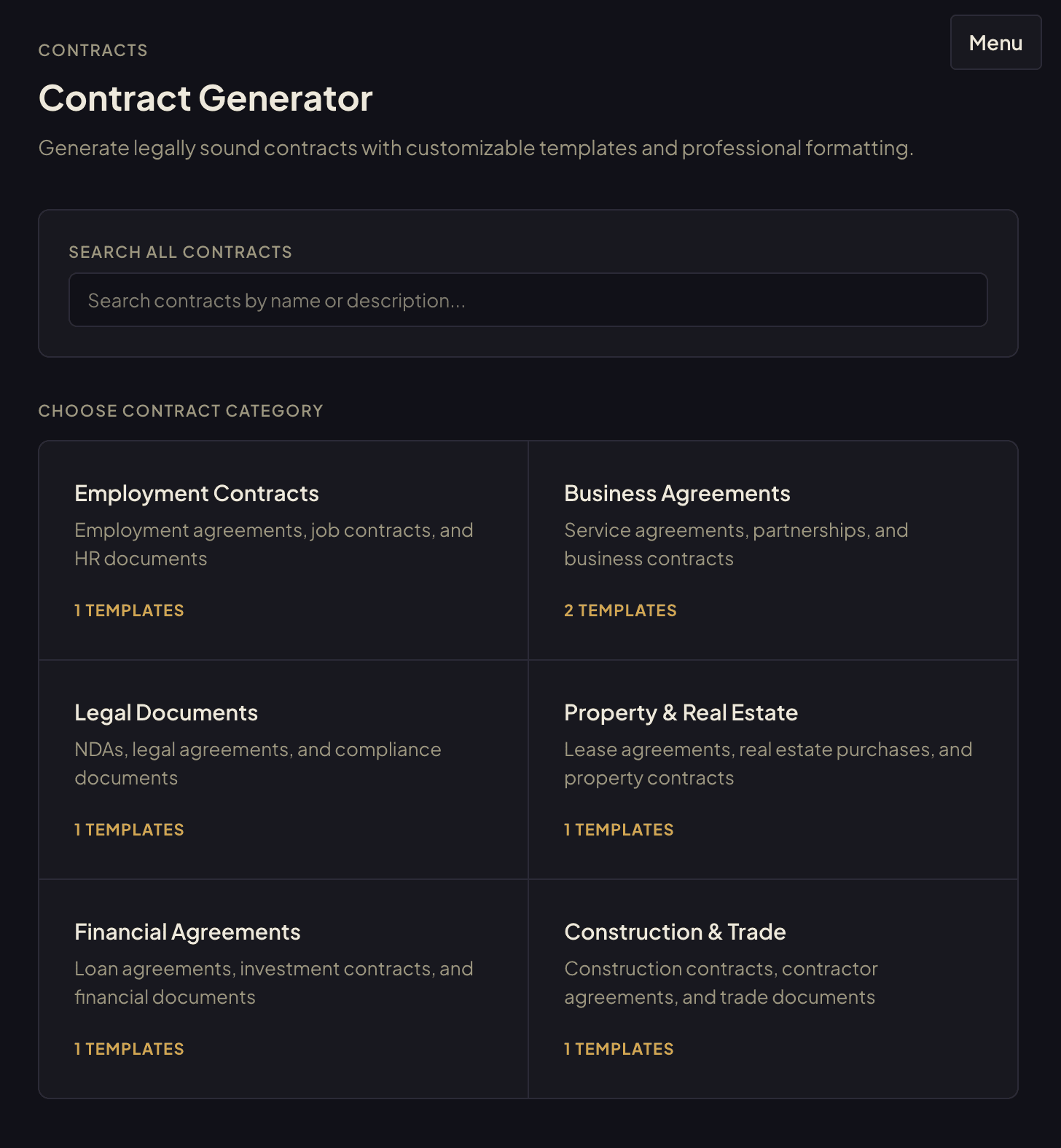Select the Legal Documents category card
Viewport: 1061px width, 1148px height.
pos(283,769)
